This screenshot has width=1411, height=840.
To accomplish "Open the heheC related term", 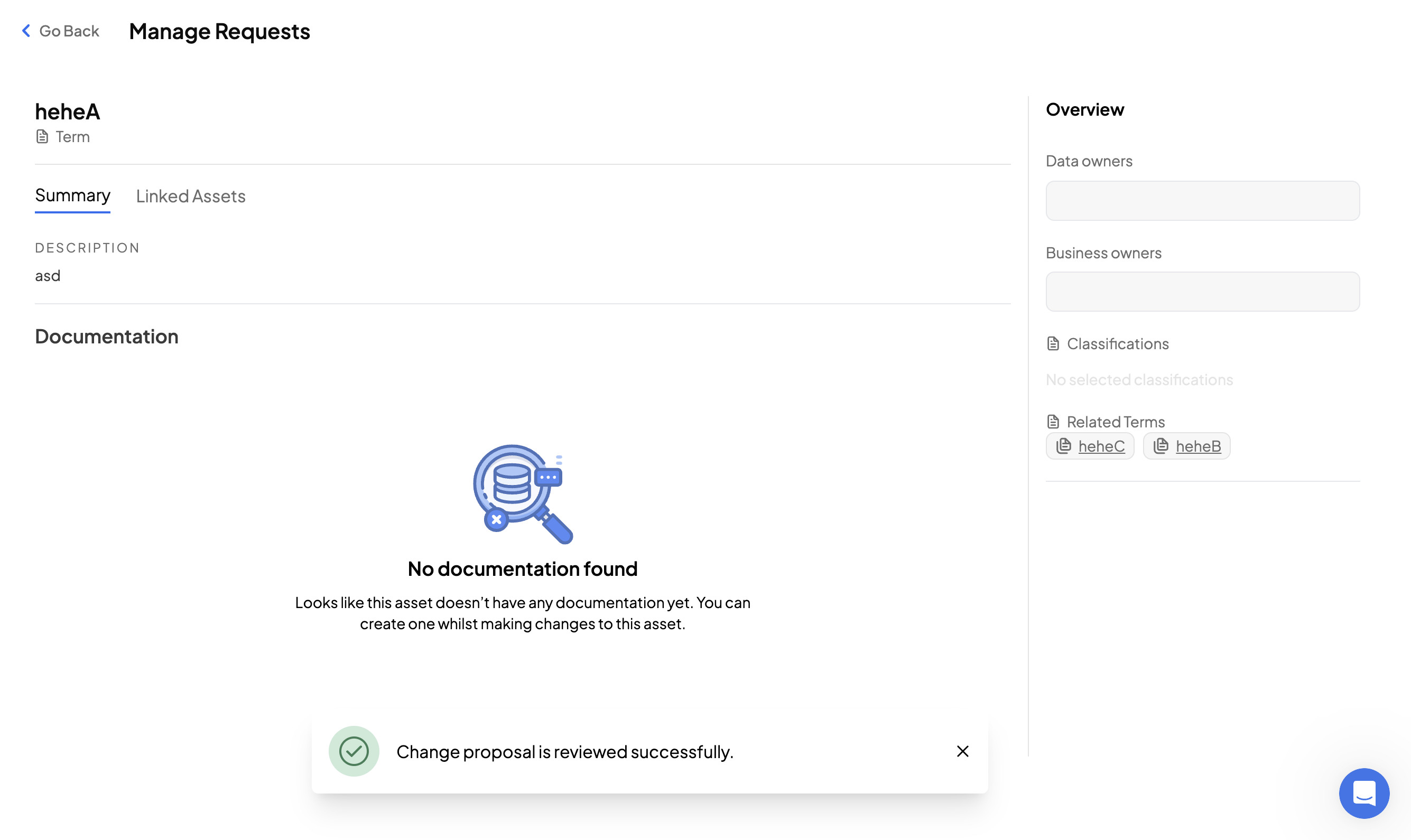I will point(1101,446).
